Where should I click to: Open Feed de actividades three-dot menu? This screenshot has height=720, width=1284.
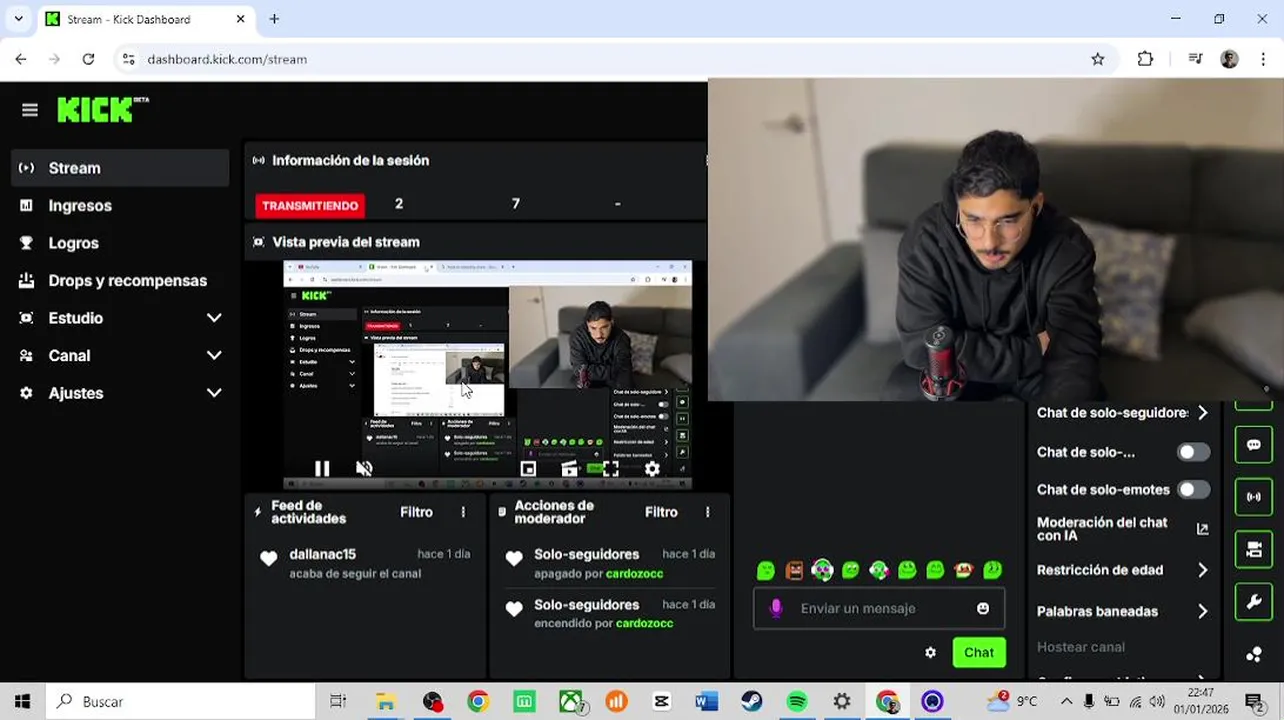(x=463, y=512)
